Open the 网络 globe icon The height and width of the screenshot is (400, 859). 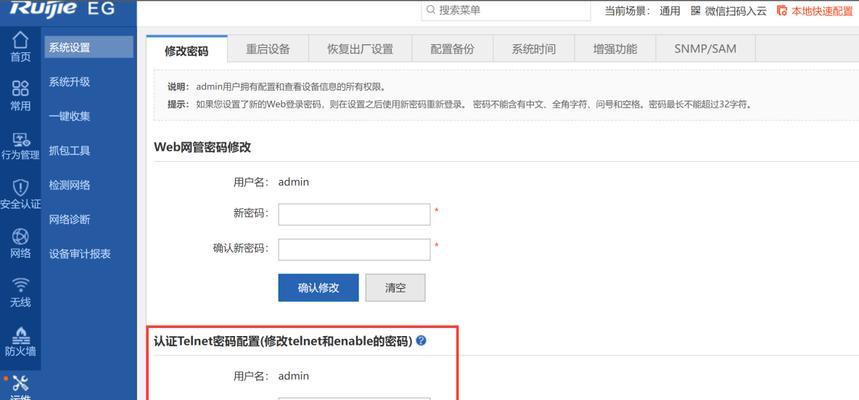20,237
